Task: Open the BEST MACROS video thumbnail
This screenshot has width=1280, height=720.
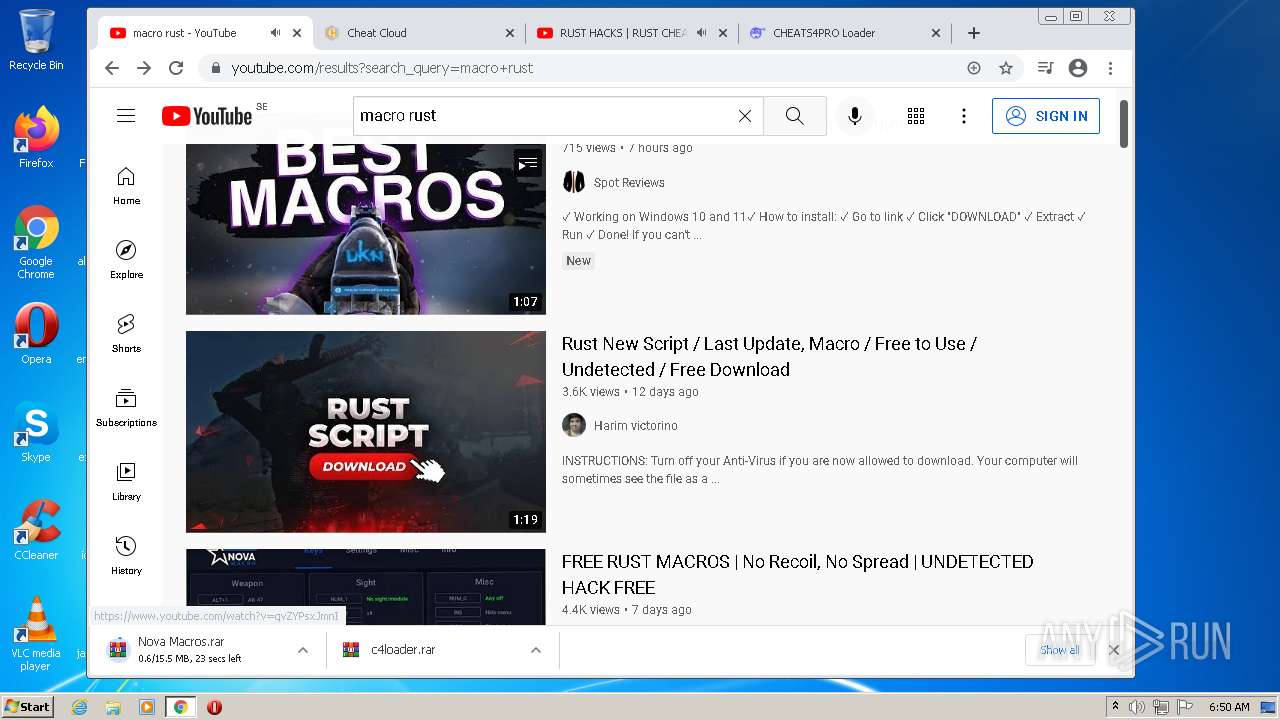Action: (366, 229)
